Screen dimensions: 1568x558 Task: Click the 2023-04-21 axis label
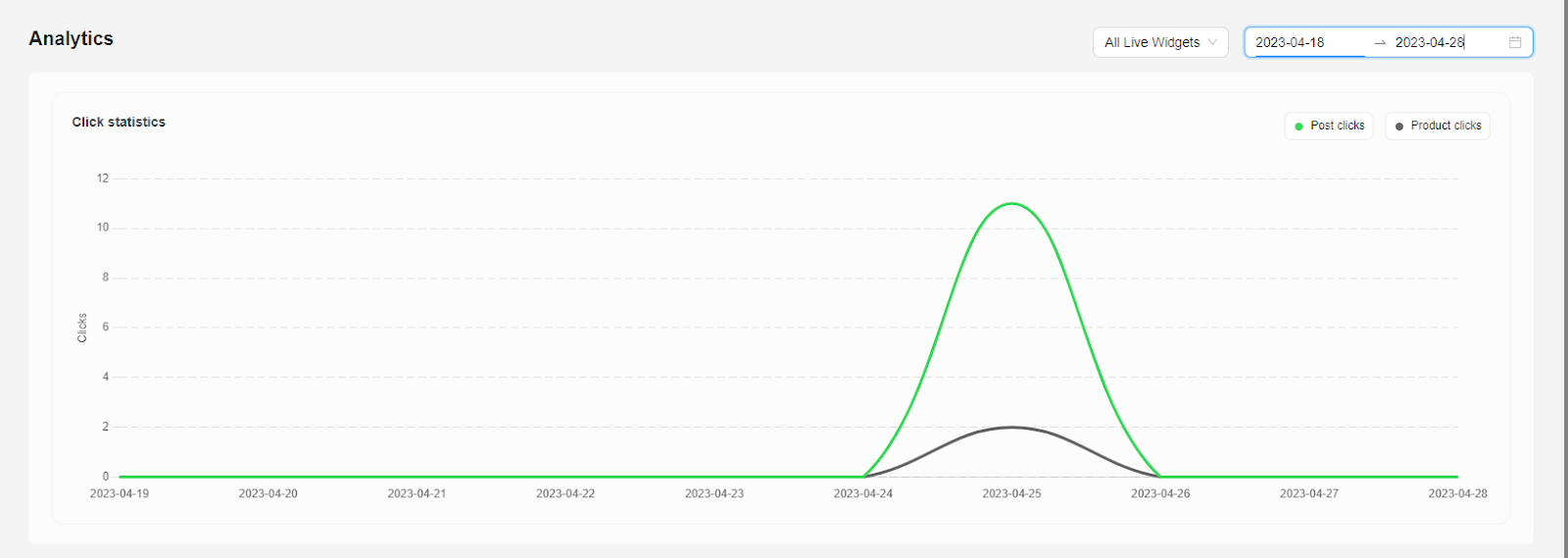pyautogui.click(x=416, y=493)
